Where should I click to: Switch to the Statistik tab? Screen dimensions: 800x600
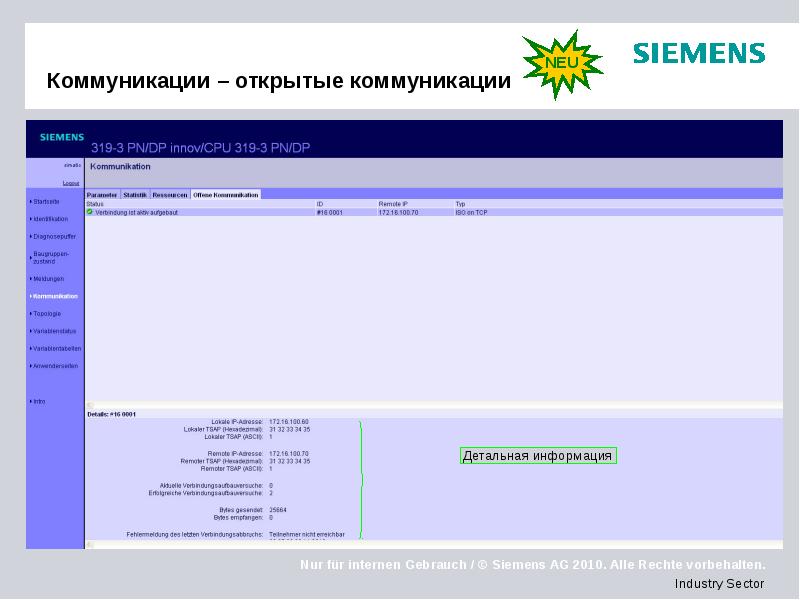[x=135, y=193]
